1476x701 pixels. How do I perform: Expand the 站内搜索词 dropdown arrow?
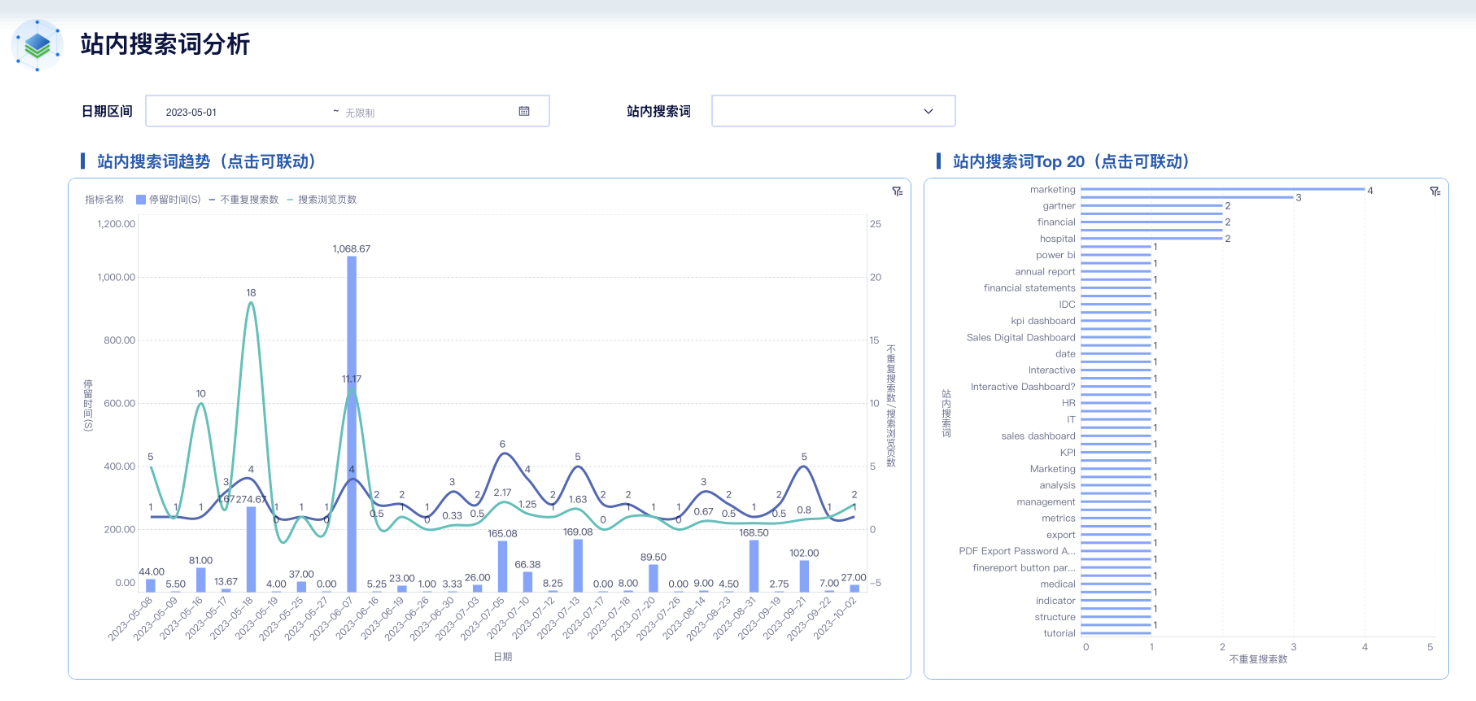coord(928,111)
